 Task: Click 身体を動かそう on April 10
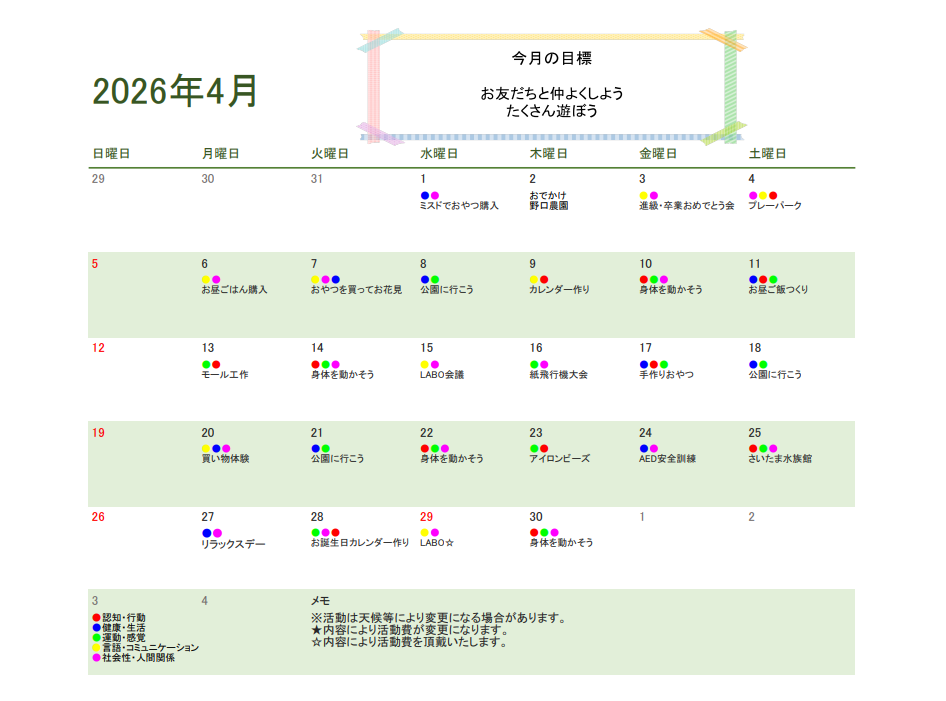click(671, 290)
